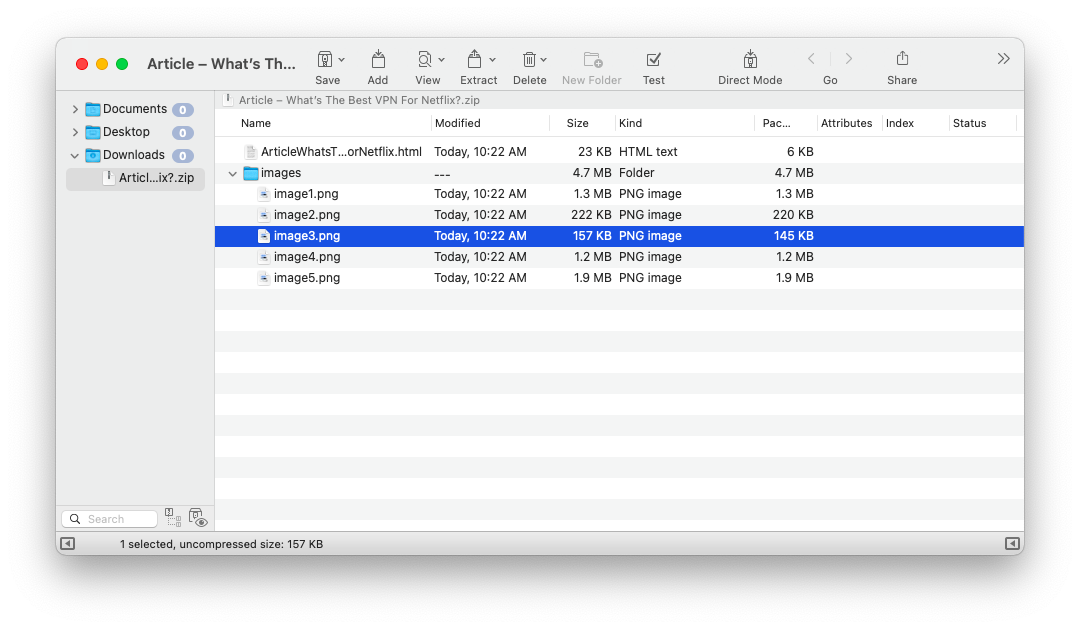
Task: Sort files by the Name column
Action: click(255, 123)
